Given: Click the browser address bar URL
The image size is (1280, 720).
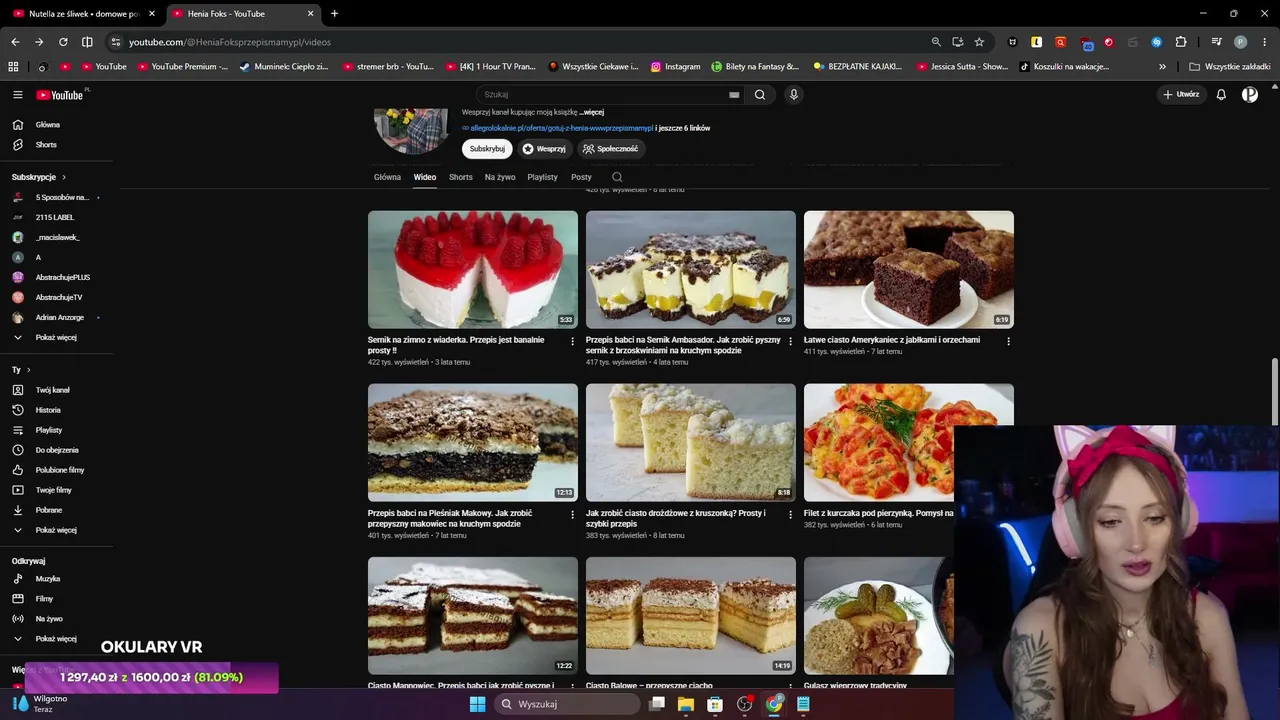Looking at the screenshot, I should [230, 42].
